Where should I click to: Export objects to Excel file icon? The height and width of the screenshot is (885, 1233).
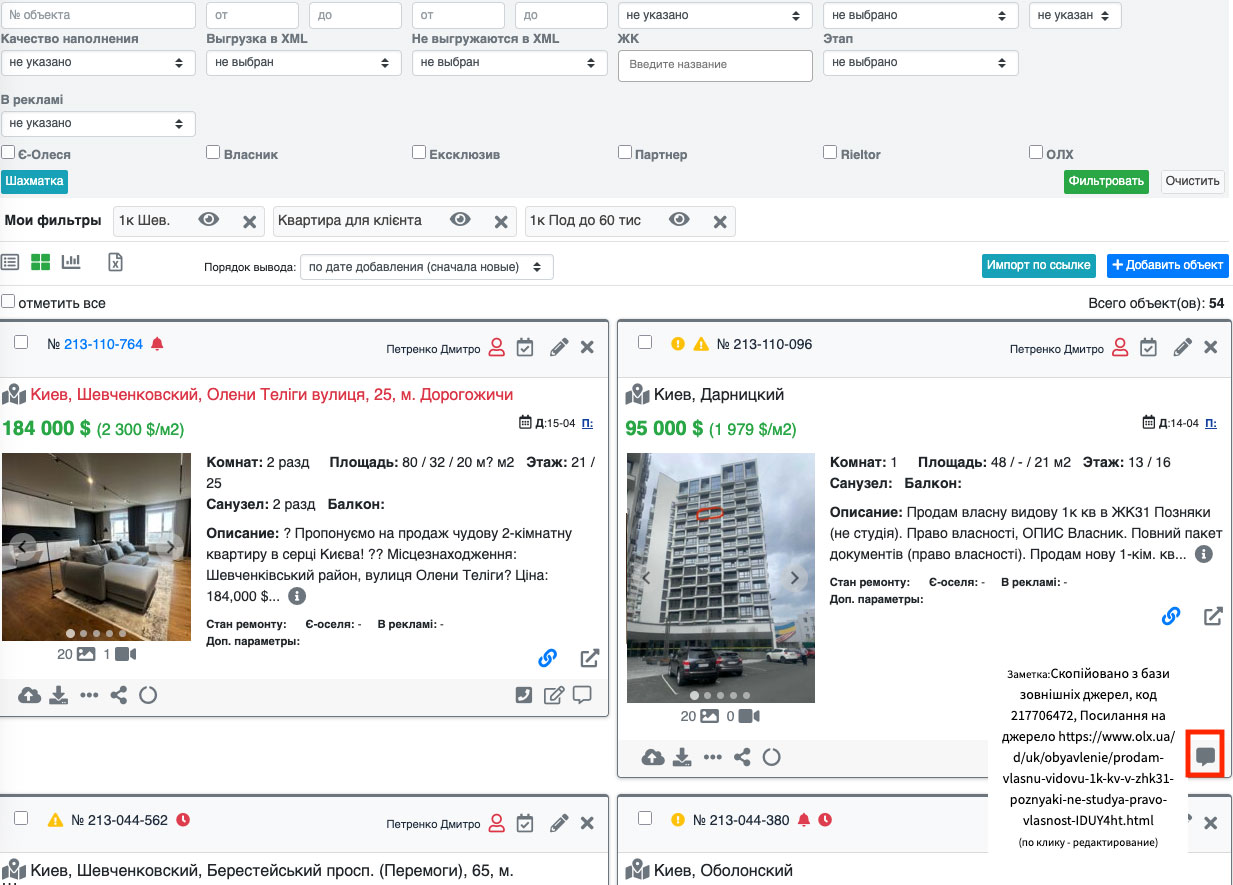pyautogui.click(x=116, y=262)
